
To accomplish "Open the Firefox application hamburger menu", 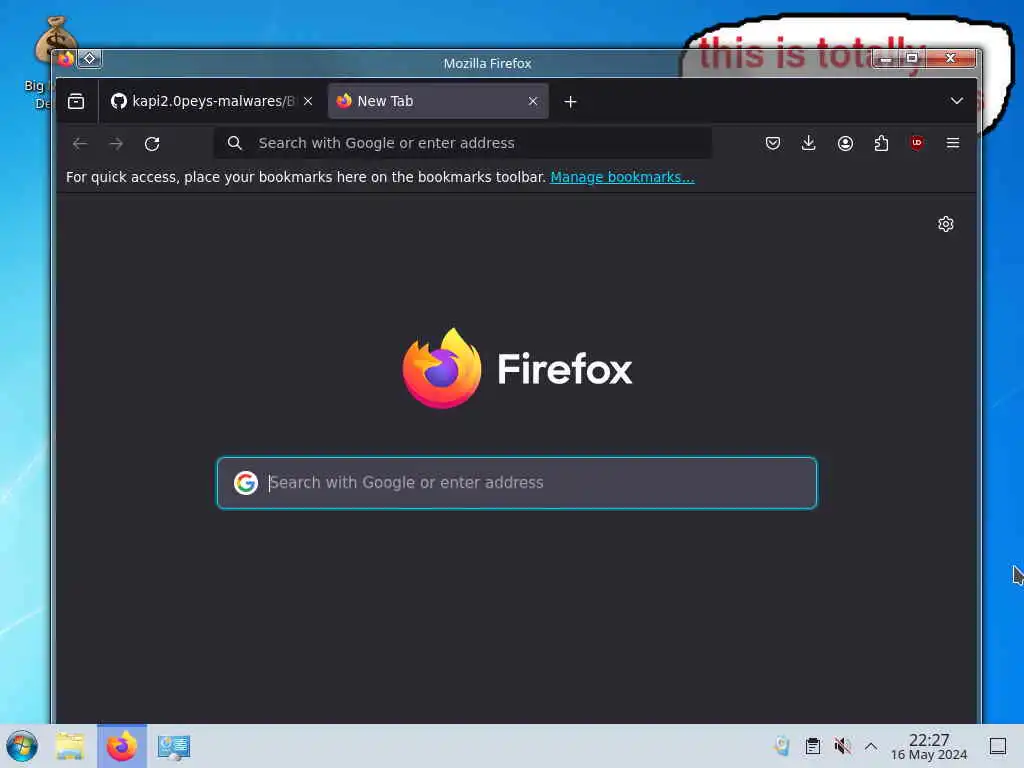I will [x=953, y=143].
